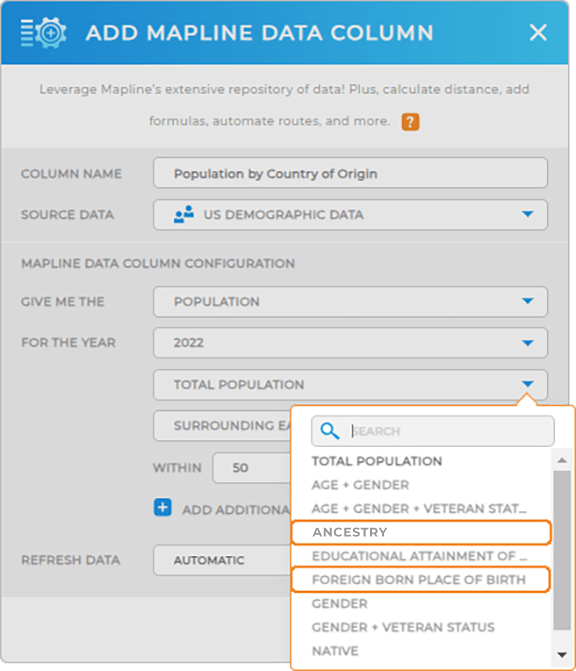
Task: Click the search box in dropdown list
Action: tap(433, 431)
